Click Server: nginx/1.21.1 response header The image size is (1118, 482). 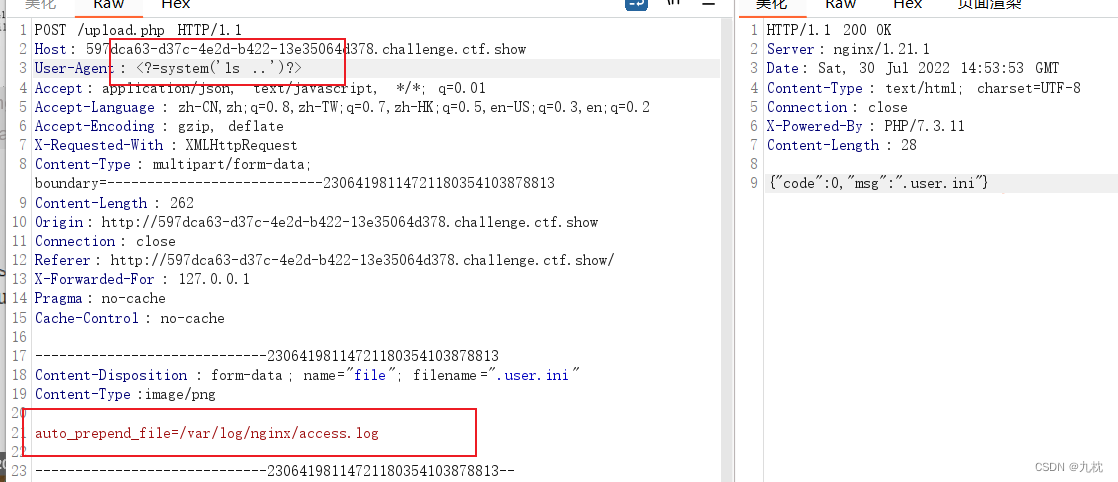(848, 49)
